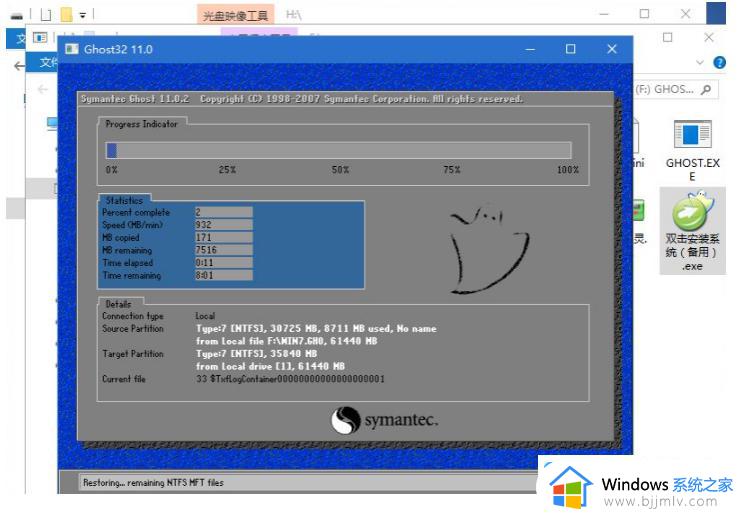Maximize the second Explorer window behind Ghost
Screen dimensions: 738x515
667,37
